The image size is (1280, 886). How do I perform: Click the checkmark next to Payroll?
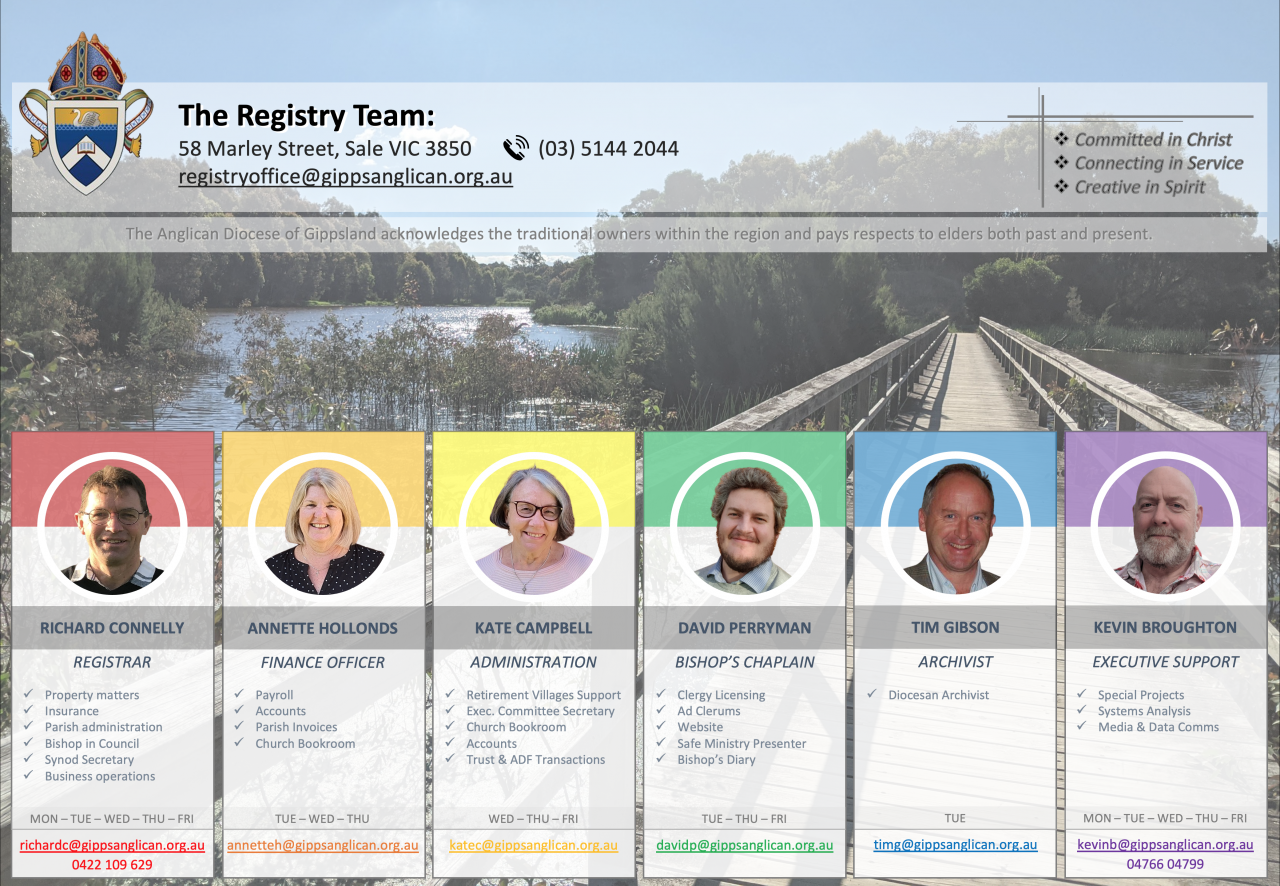pyautogui.click(x=238, y=694)
